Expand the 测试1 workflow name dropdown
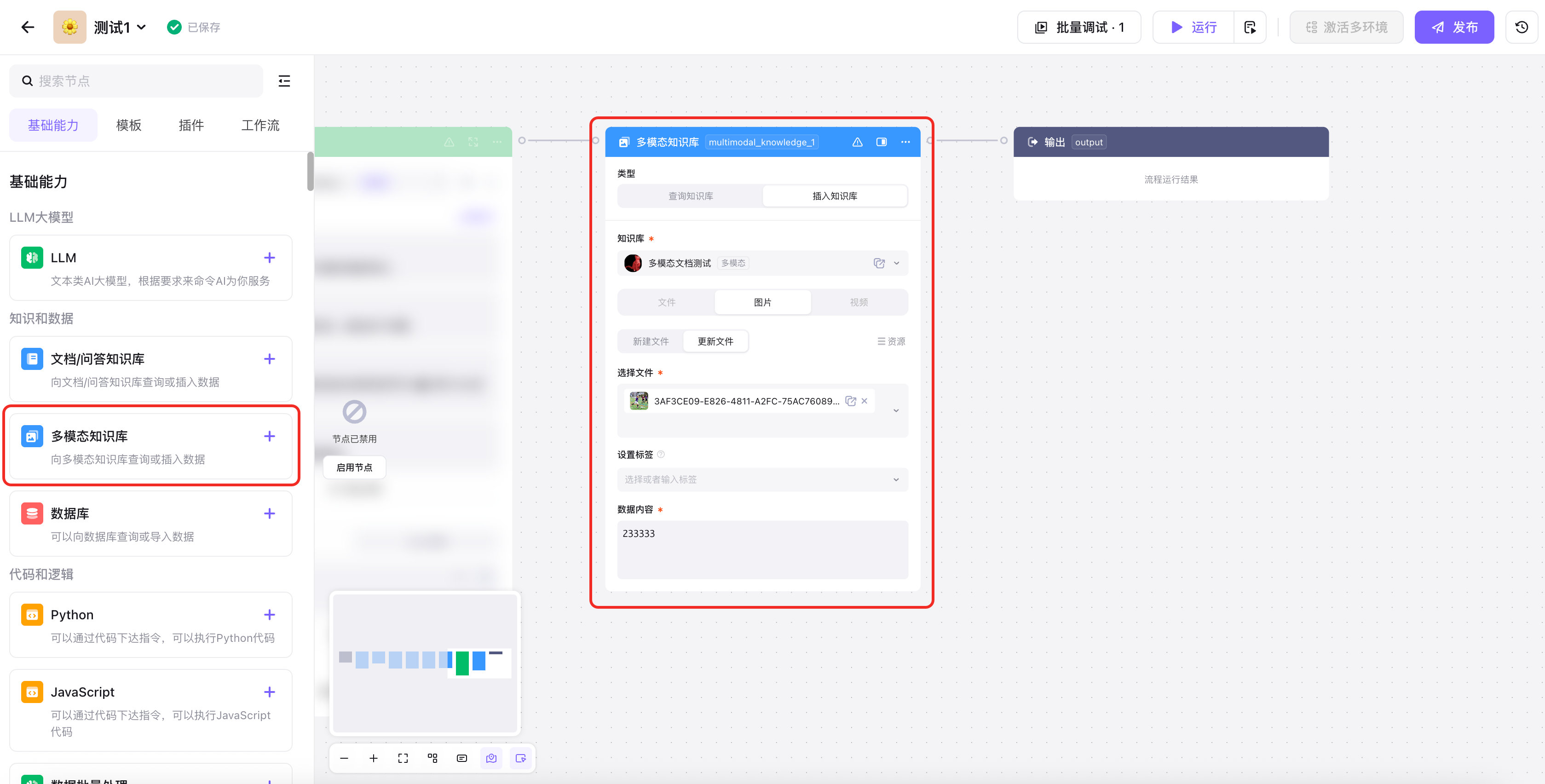The height and width of the screenshot is (784, 1545). [x=142, y=27]
